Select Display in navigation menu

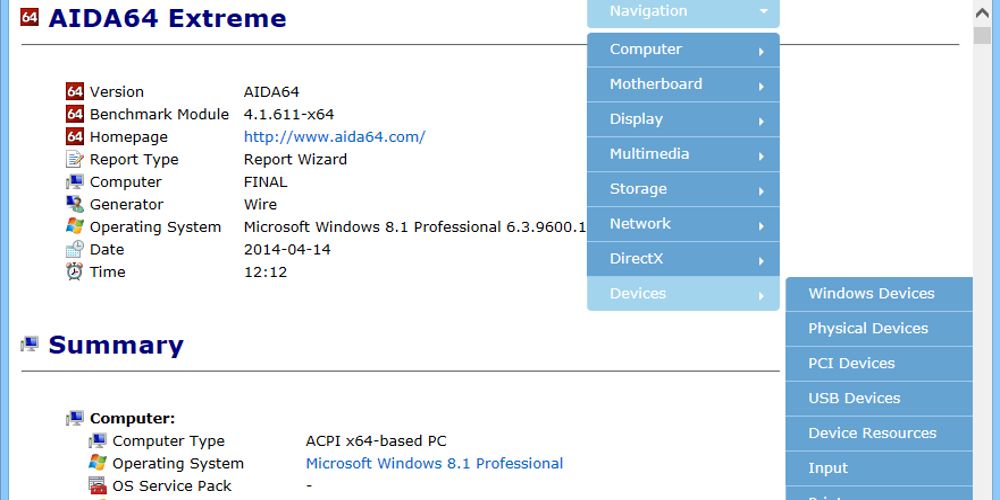click(683, 119)
